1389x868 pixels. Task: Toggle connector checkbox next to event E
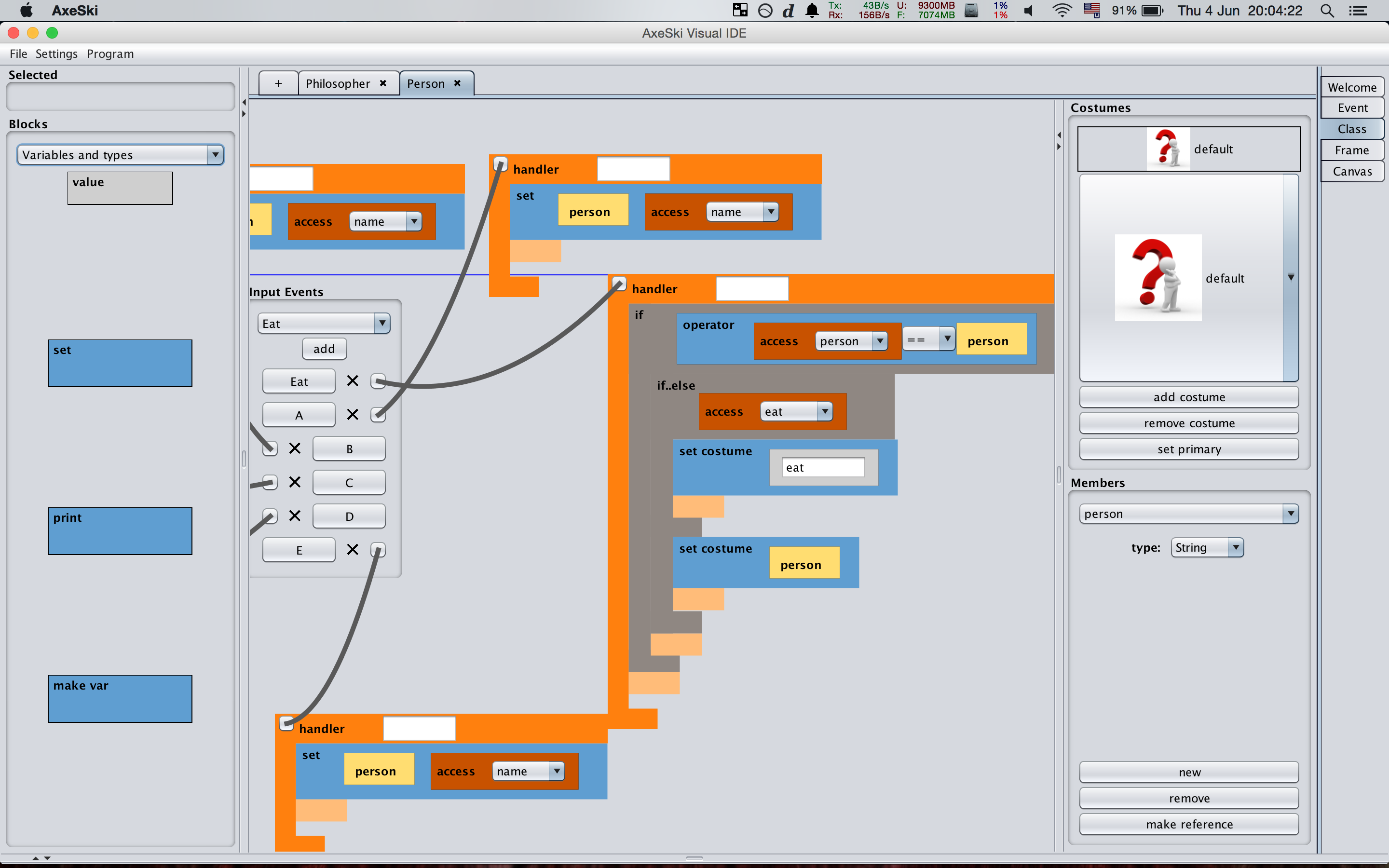[377, 550]
